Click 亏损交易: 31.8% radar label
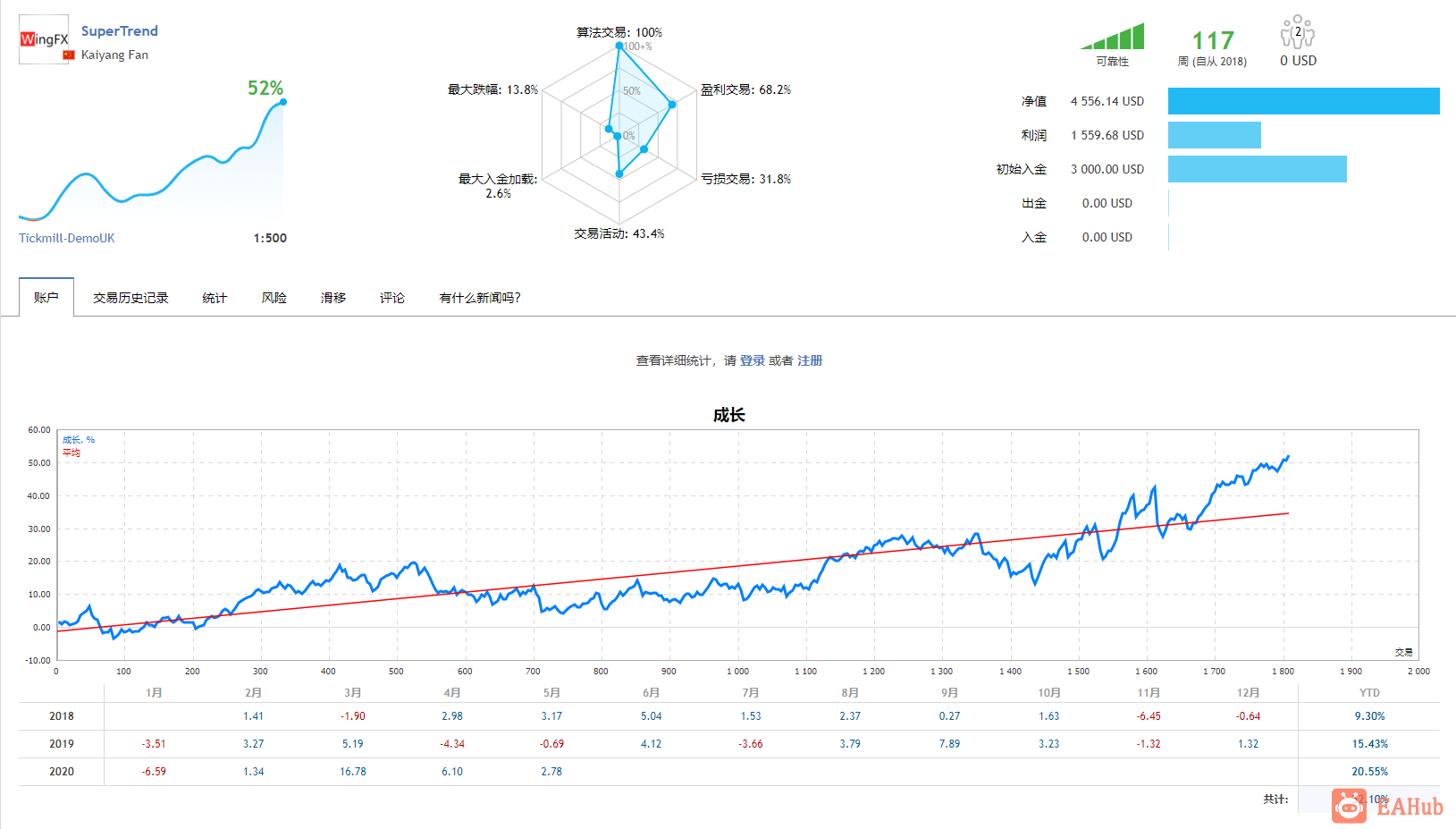The width and height of the screenshot is (1456, 829). [745, 179]
